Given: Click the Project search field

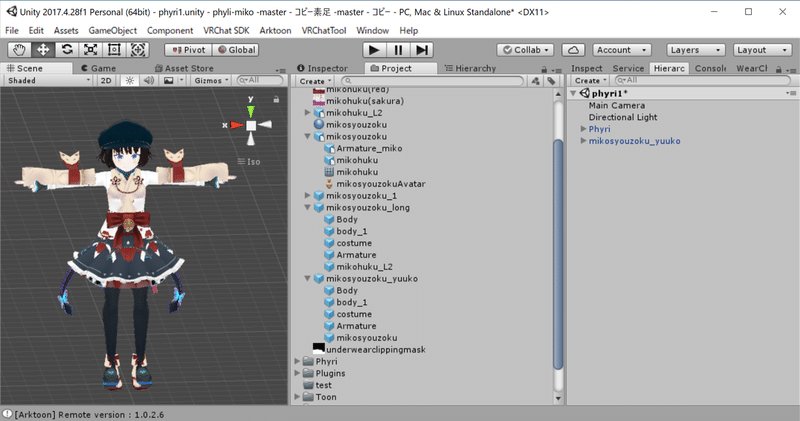Looking at the screenshot, I should pyautogui.click(x=432, y=81).
